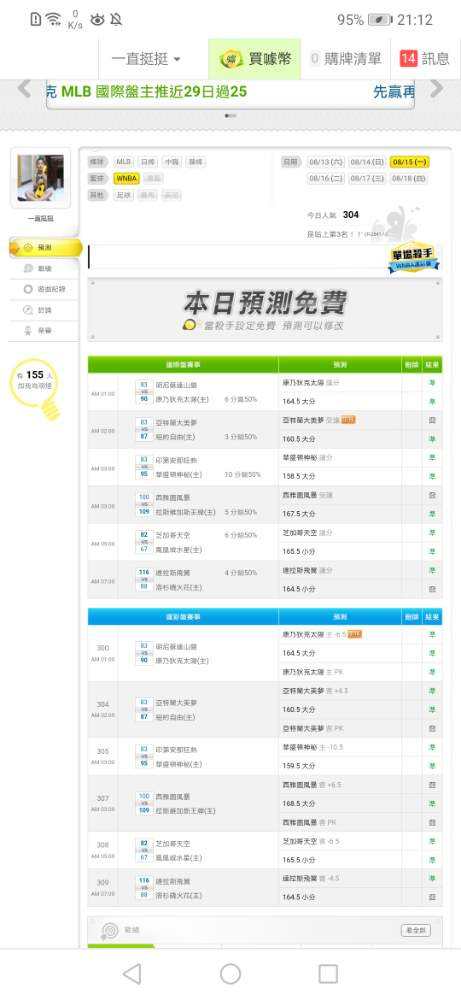Select the 足球 soccer filter
The image size is (461, 1000).
click(124, 195)
